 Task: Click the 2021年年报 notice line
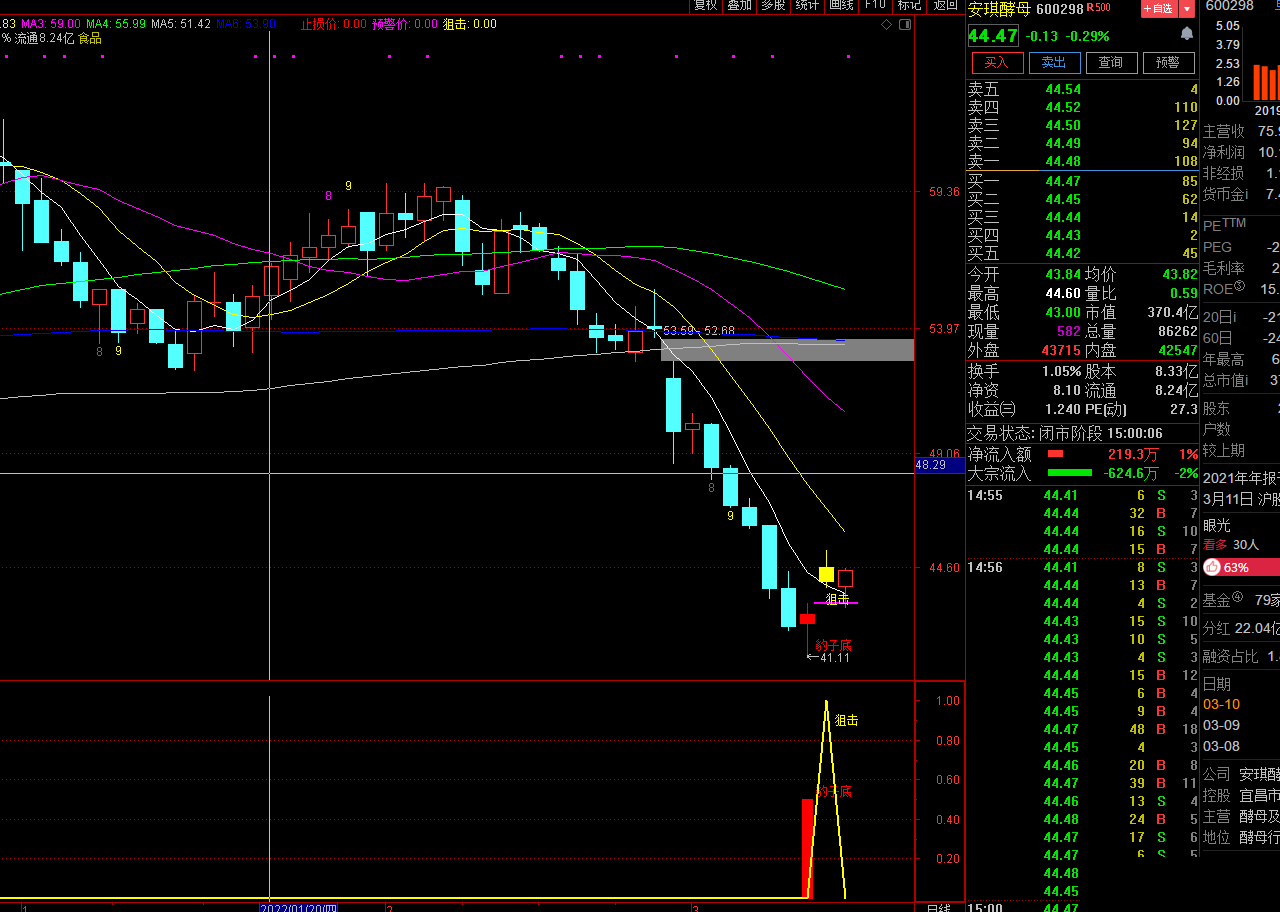pos(1241,477)
